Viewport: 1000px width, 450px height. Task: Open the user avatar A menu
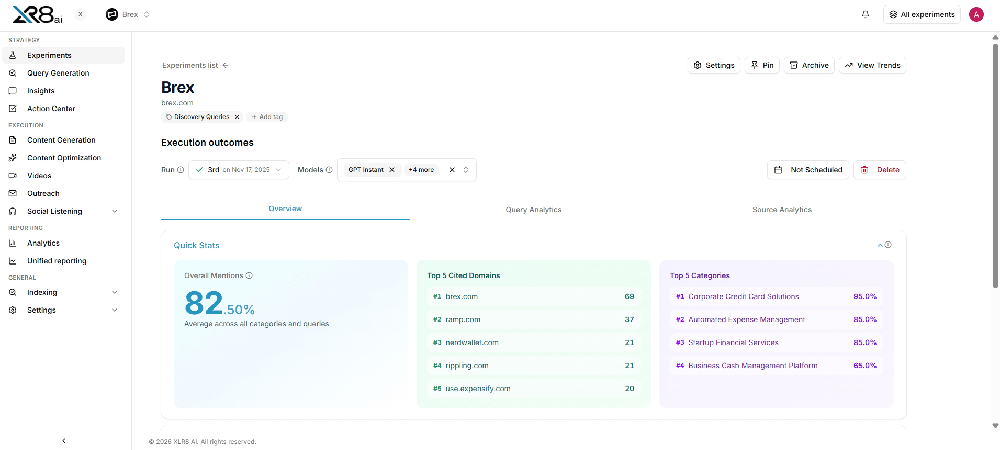pyautogui.click(x=976, y=15)
